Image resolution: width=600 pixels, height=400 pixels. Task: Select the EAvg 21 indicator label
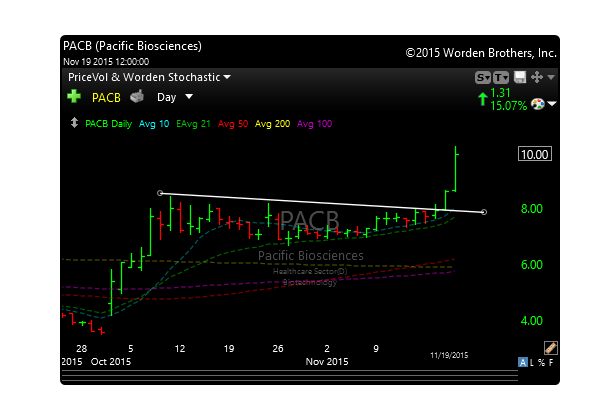coord(193,124)
